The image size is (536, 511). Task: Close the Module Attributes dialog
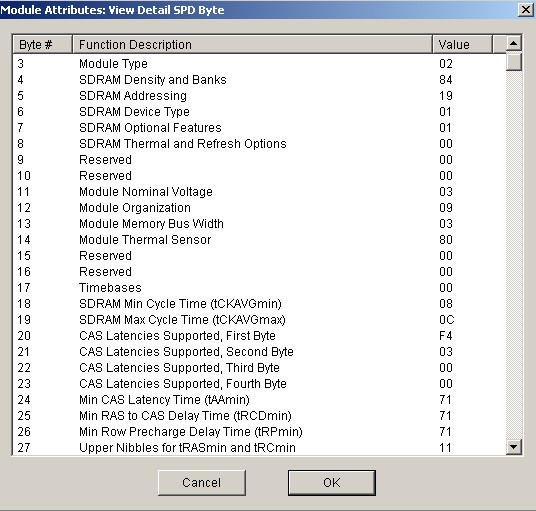tap(526, 10)
